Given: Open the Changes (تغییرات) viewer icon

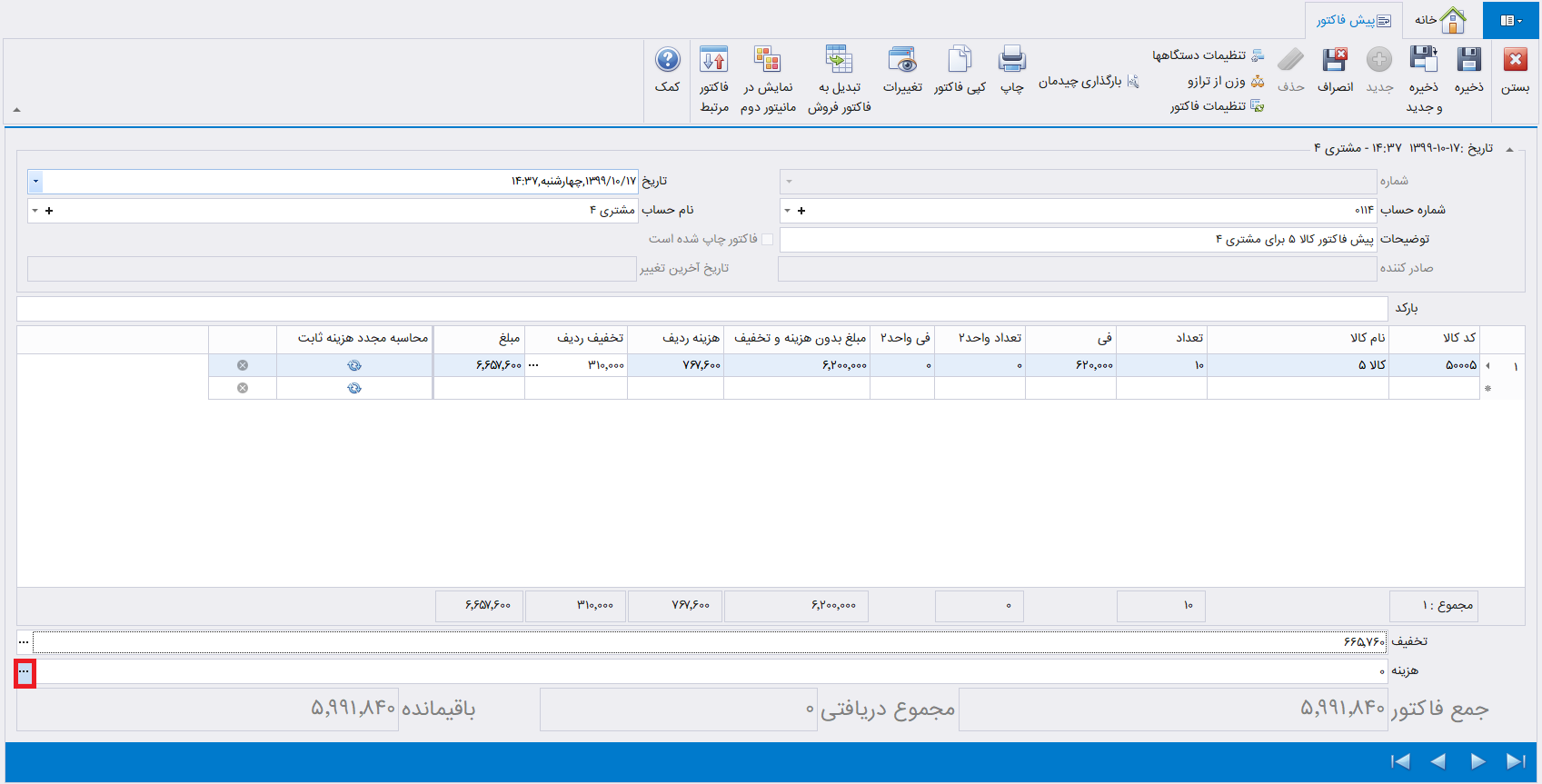Looking at the screenshot, I should pos(902,61).
